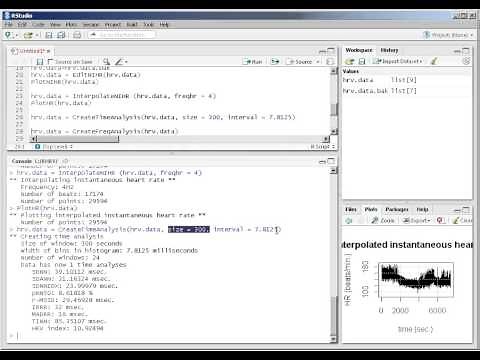Click the New File icon in main toolbar
Image resolution: width=480 pixels, height=360 pixels.
coord(9,35)
